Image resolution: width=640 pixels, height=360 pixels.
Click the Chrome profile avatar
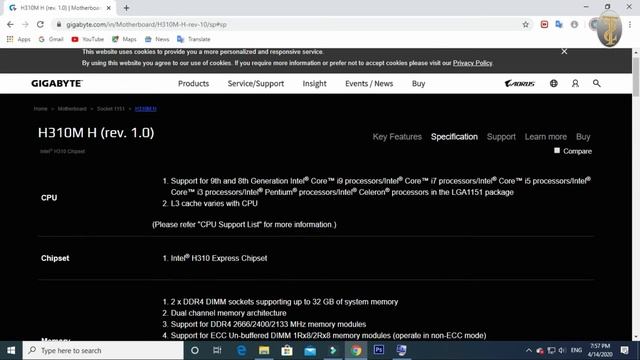click(x=594, y=24)
